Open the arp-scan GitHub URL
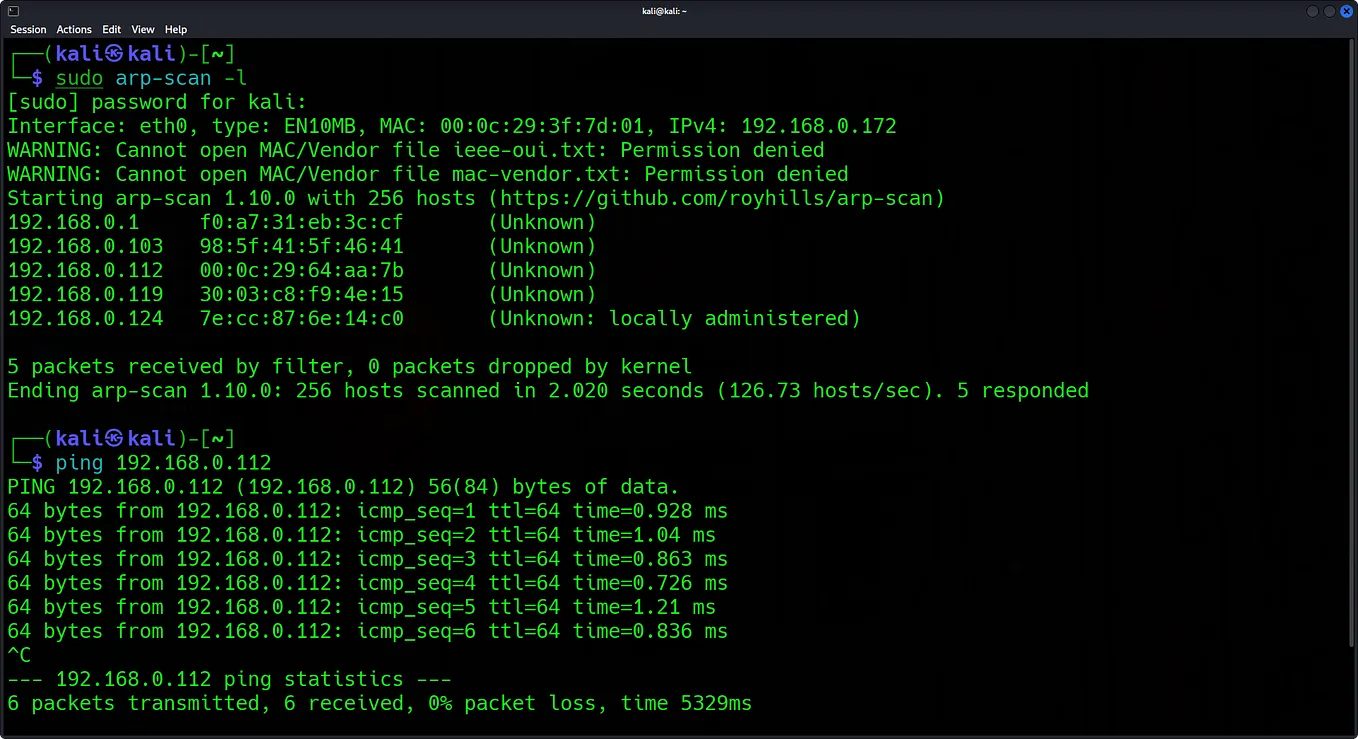1358x739 pixels. click(713, 198)
